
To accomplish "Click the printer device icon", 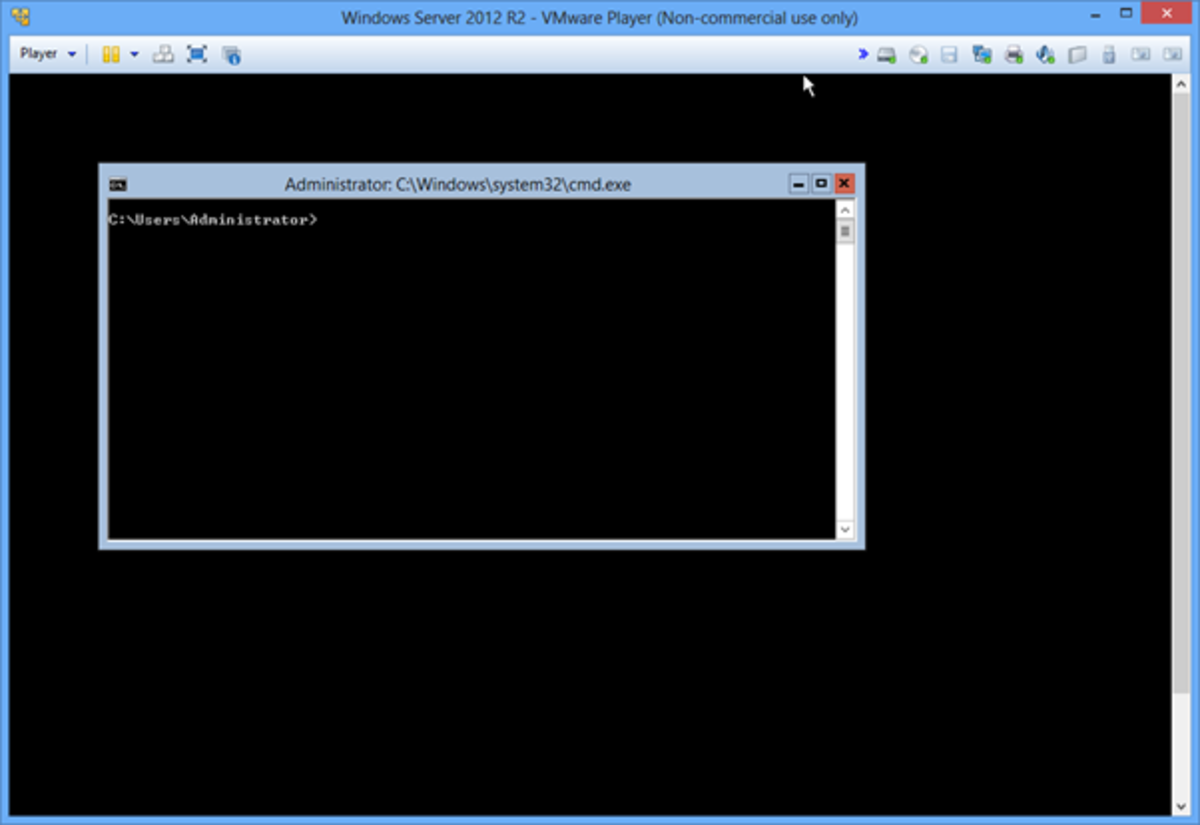I will (x=1013, y=55).
